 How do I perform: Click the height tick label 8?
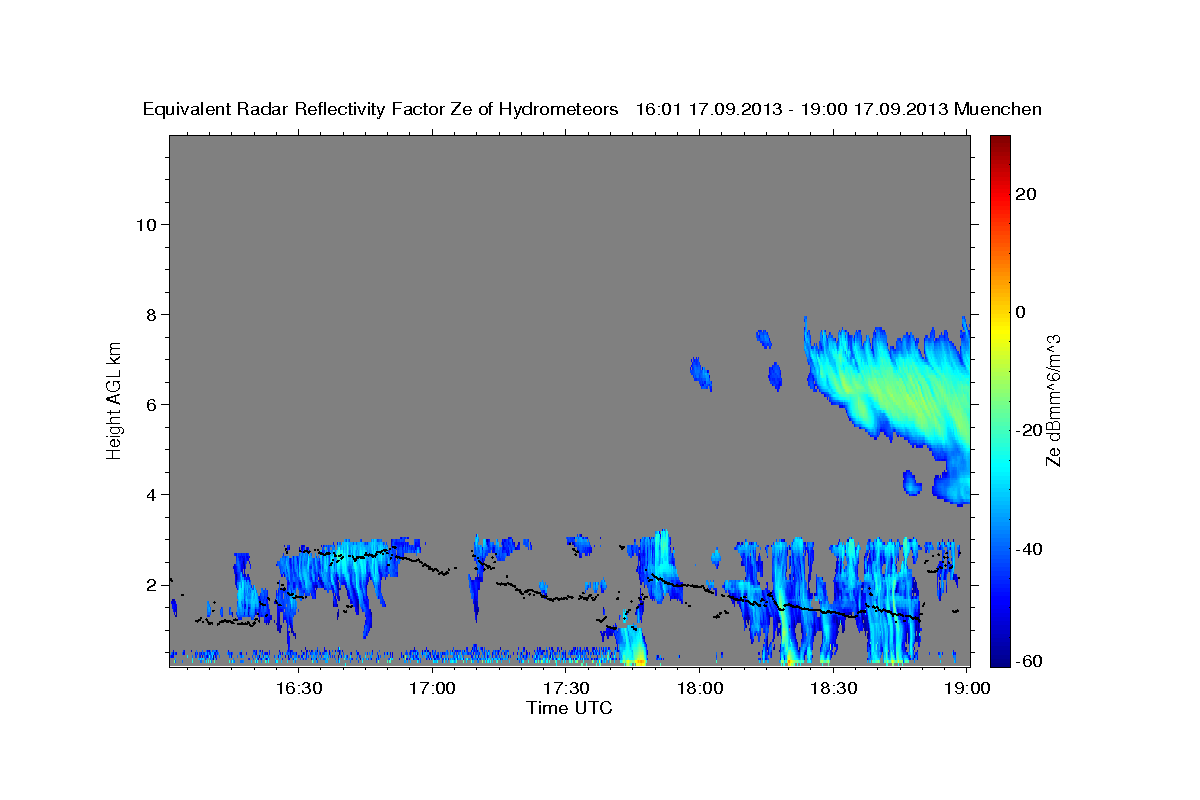[x=152, y=314]
